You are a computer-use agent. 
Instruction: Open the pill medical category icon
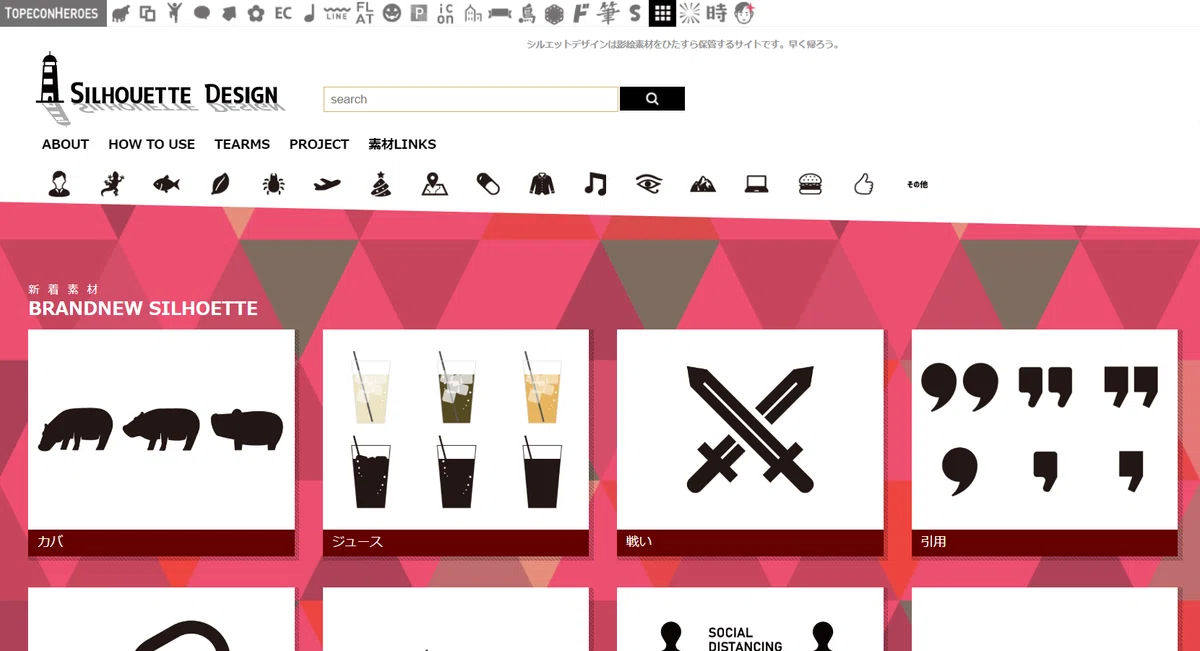(x=488, y=184)
